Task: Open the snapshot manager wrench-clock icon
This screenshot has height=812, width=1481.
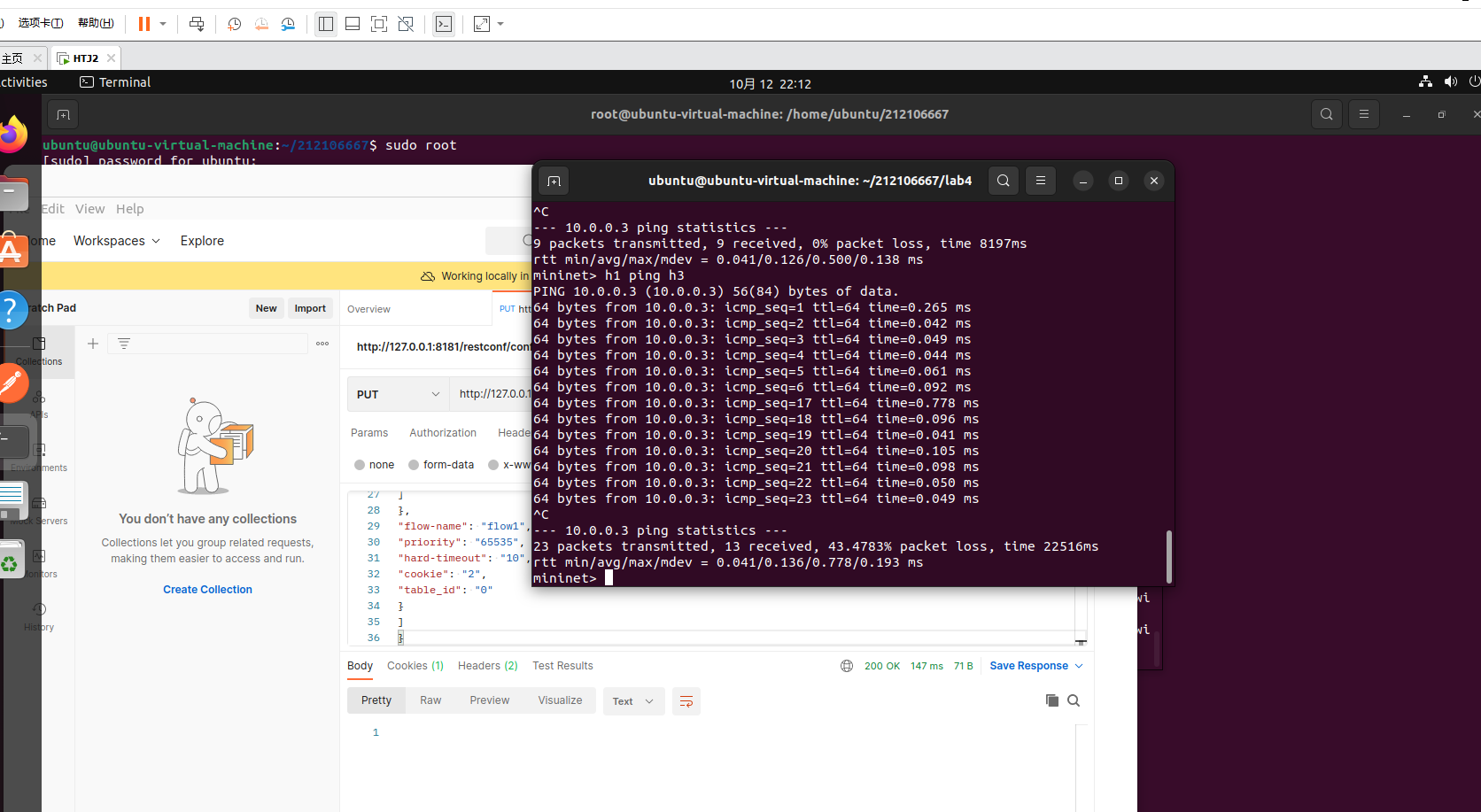Action: 288,24
